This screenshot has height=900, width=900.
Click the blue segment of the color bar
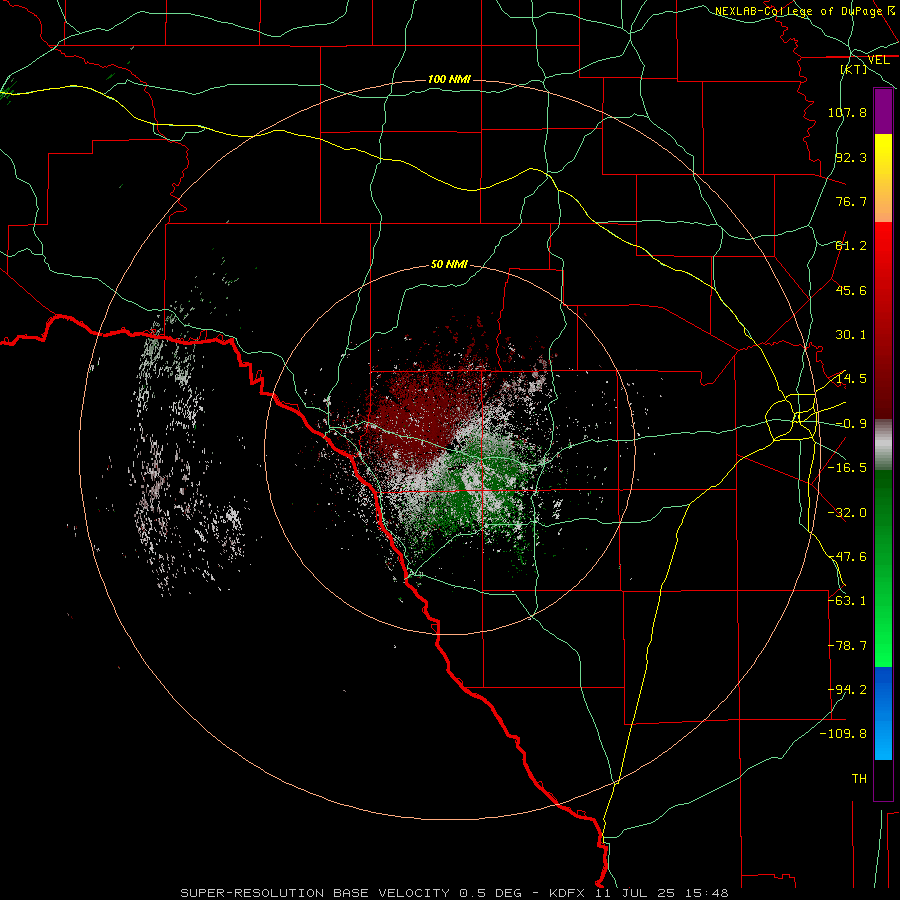[883, 713]
